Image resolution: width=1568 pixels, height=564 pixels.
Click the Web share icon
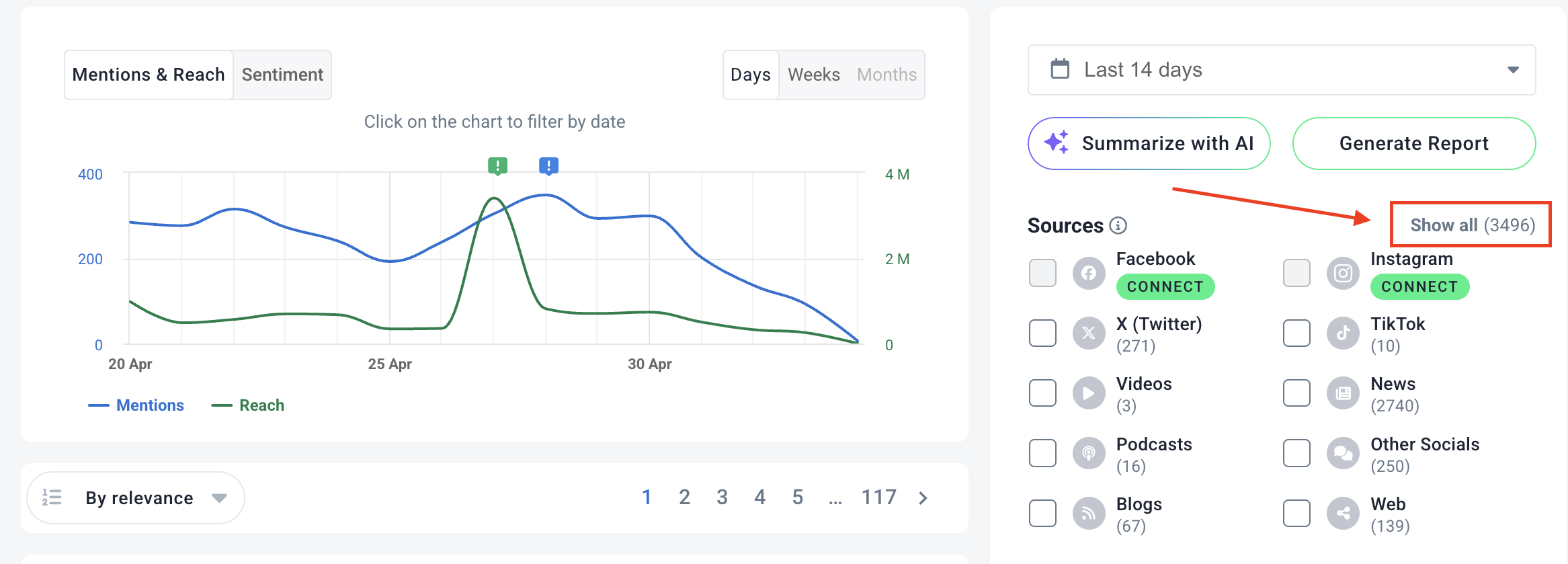tap(1343, 514)
